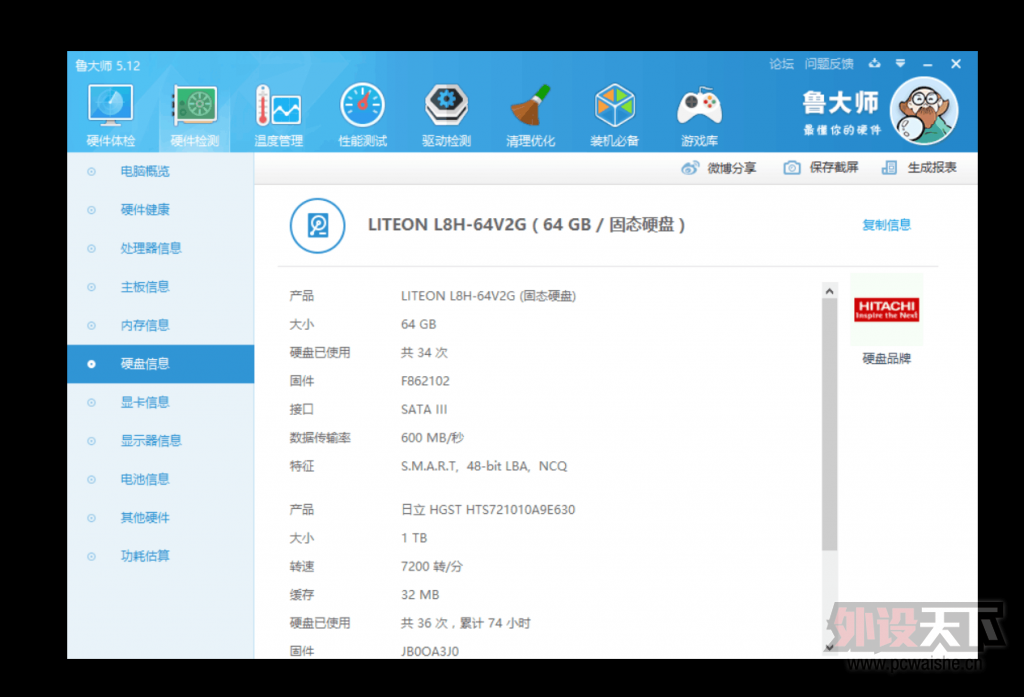
Task: Open 问题反馈 link
Action: point(829,63)
